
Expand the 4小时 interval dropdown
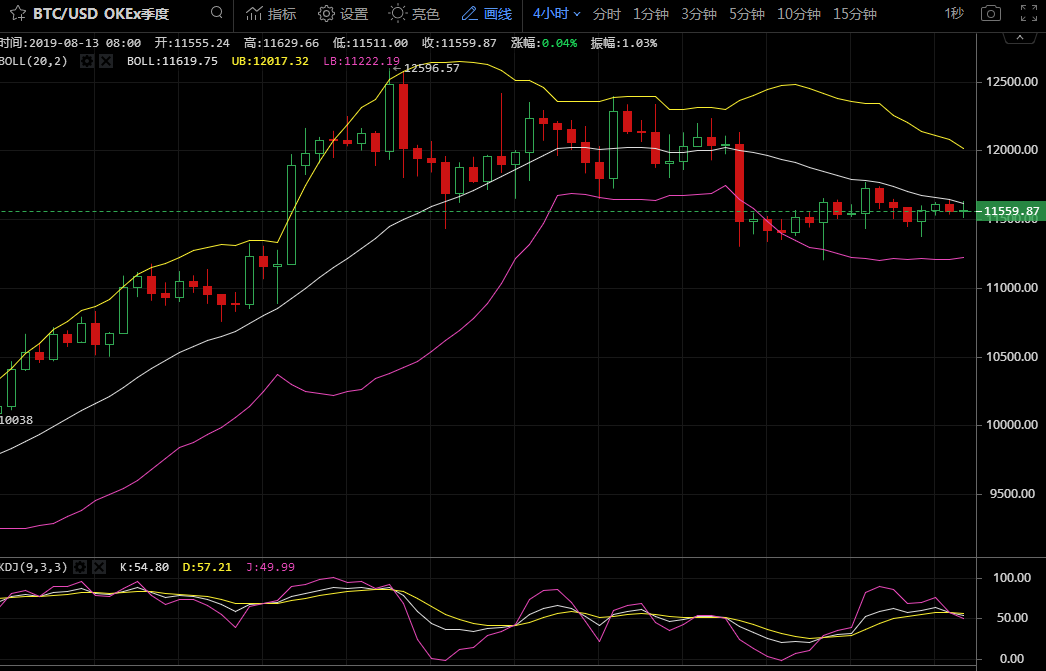tap(556, 13)
